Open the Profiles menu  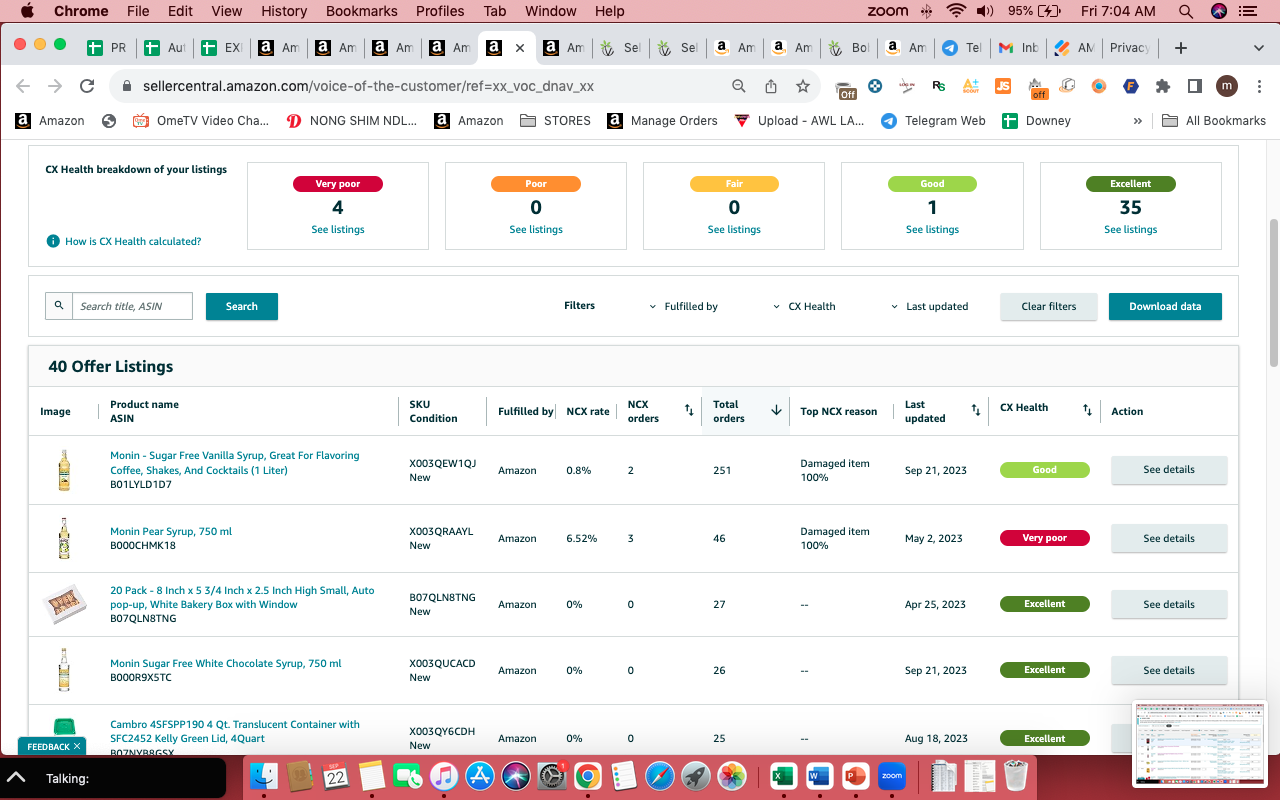coord(440,11)
